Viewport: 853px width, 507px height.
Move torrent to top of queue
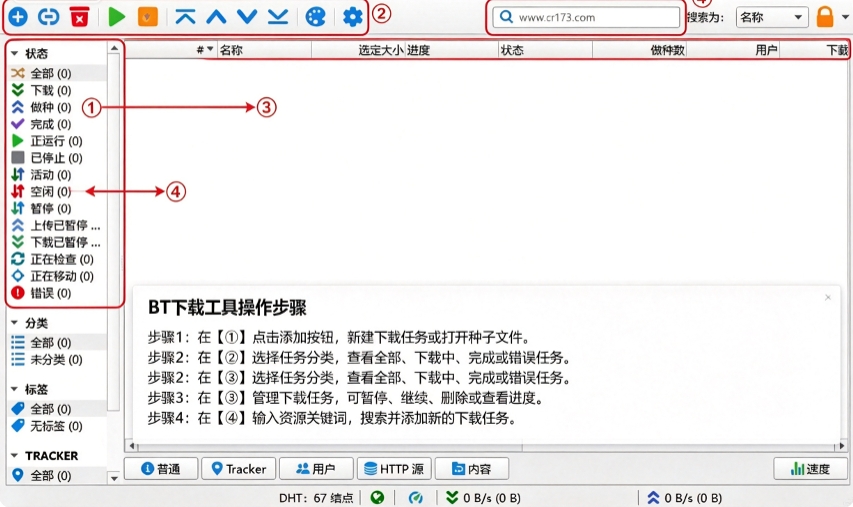(185, 17)
